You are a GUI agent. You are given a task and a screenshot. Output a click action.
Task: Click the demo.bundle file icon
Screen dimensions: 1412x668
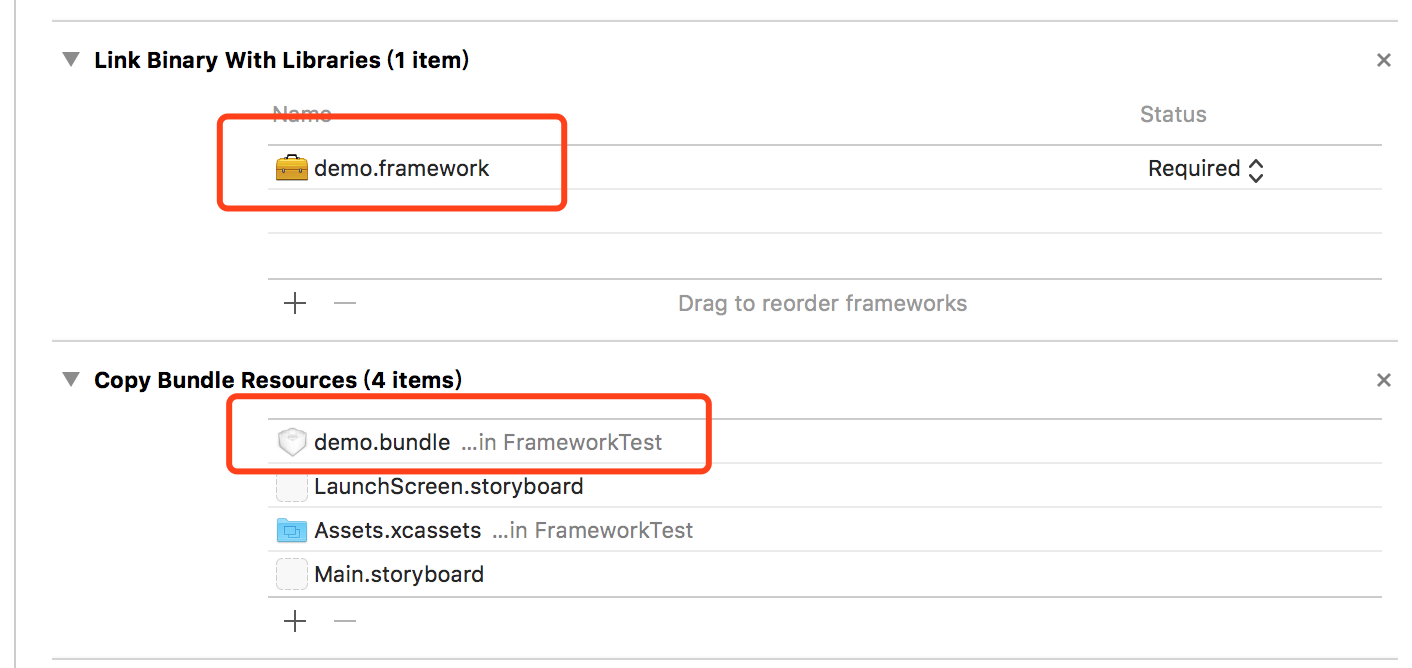coord(292,442)
